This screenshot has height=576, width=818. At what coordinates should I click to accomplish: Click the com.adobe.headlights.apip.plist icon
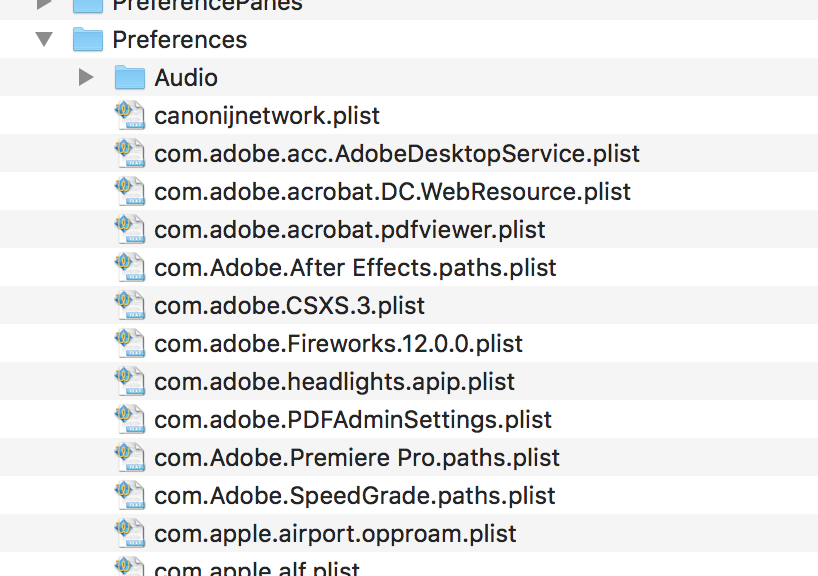pyautogui.click(x=130, y=381)
